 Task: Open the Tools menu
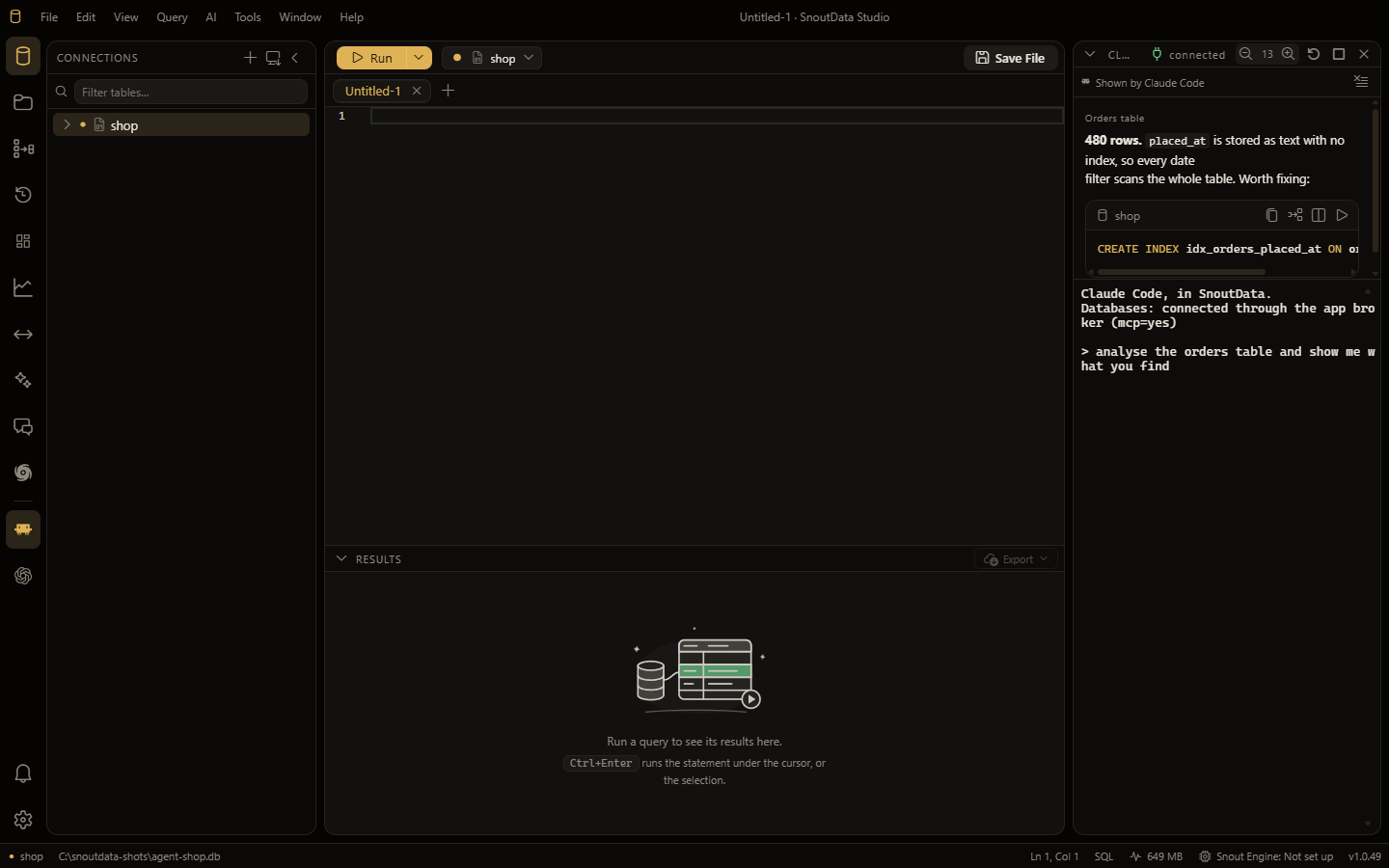coord(248,17)
